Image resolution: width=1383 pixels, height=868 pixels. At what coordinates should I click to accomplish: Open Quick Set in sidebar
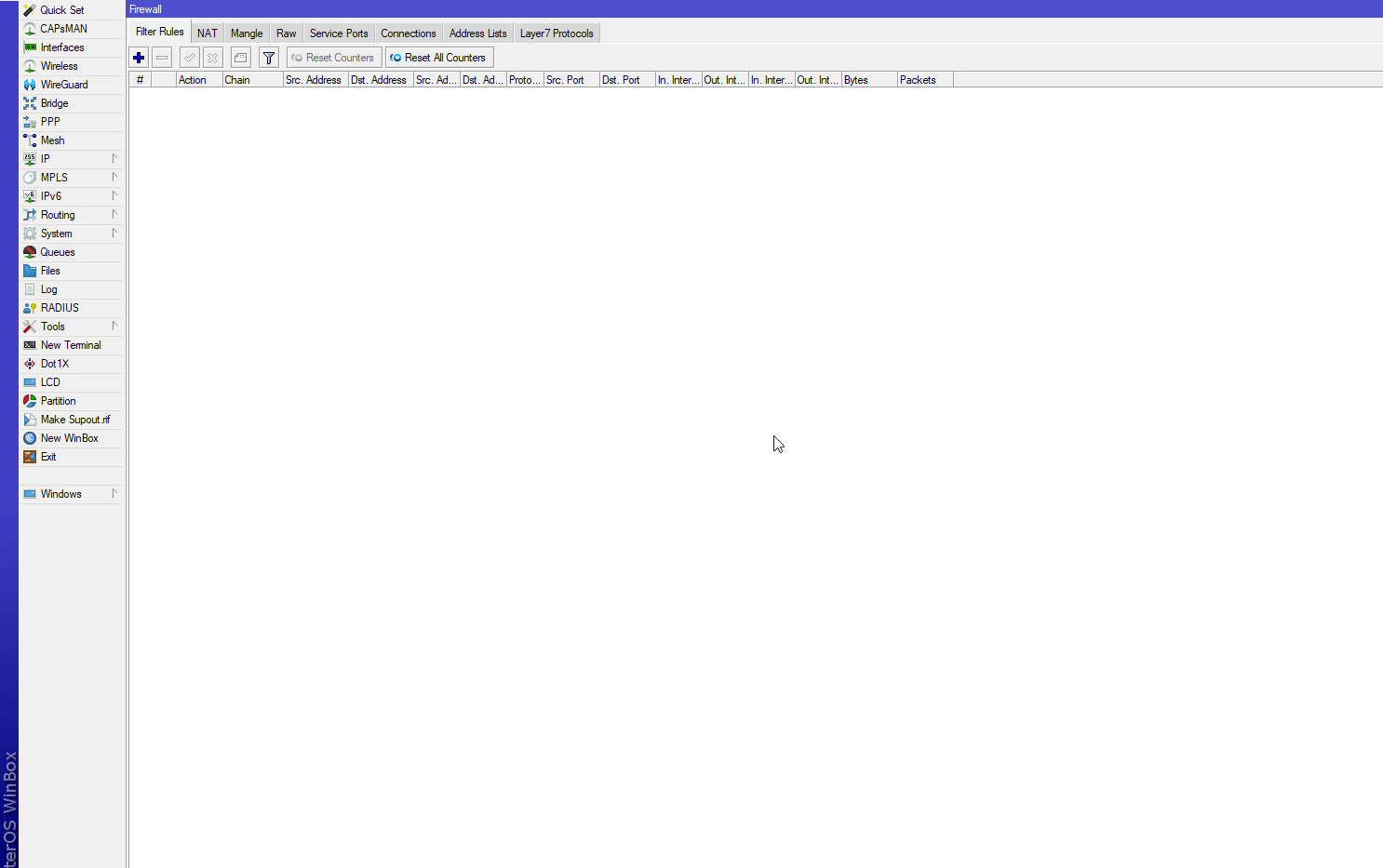point(73,10)
